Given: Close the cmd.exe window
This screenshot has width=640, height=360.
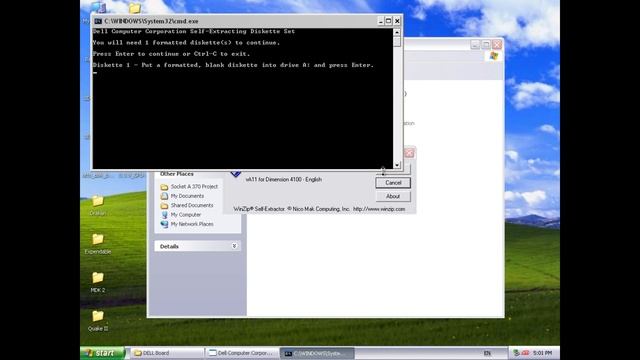Looking at the screenshot, I should [x=397, y=21].
